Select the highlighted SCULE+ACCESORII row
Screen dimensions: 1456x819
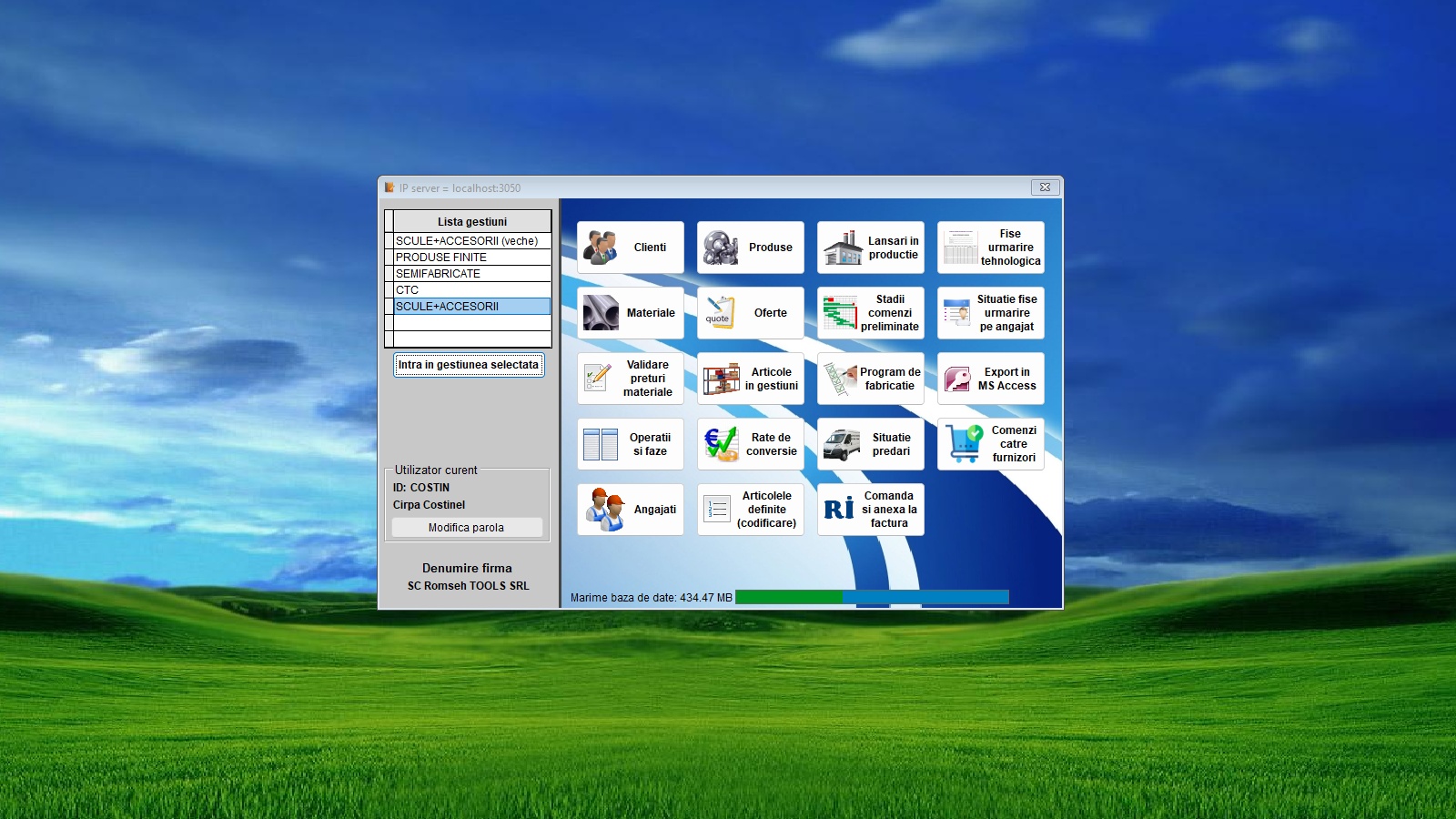(472, 307)
